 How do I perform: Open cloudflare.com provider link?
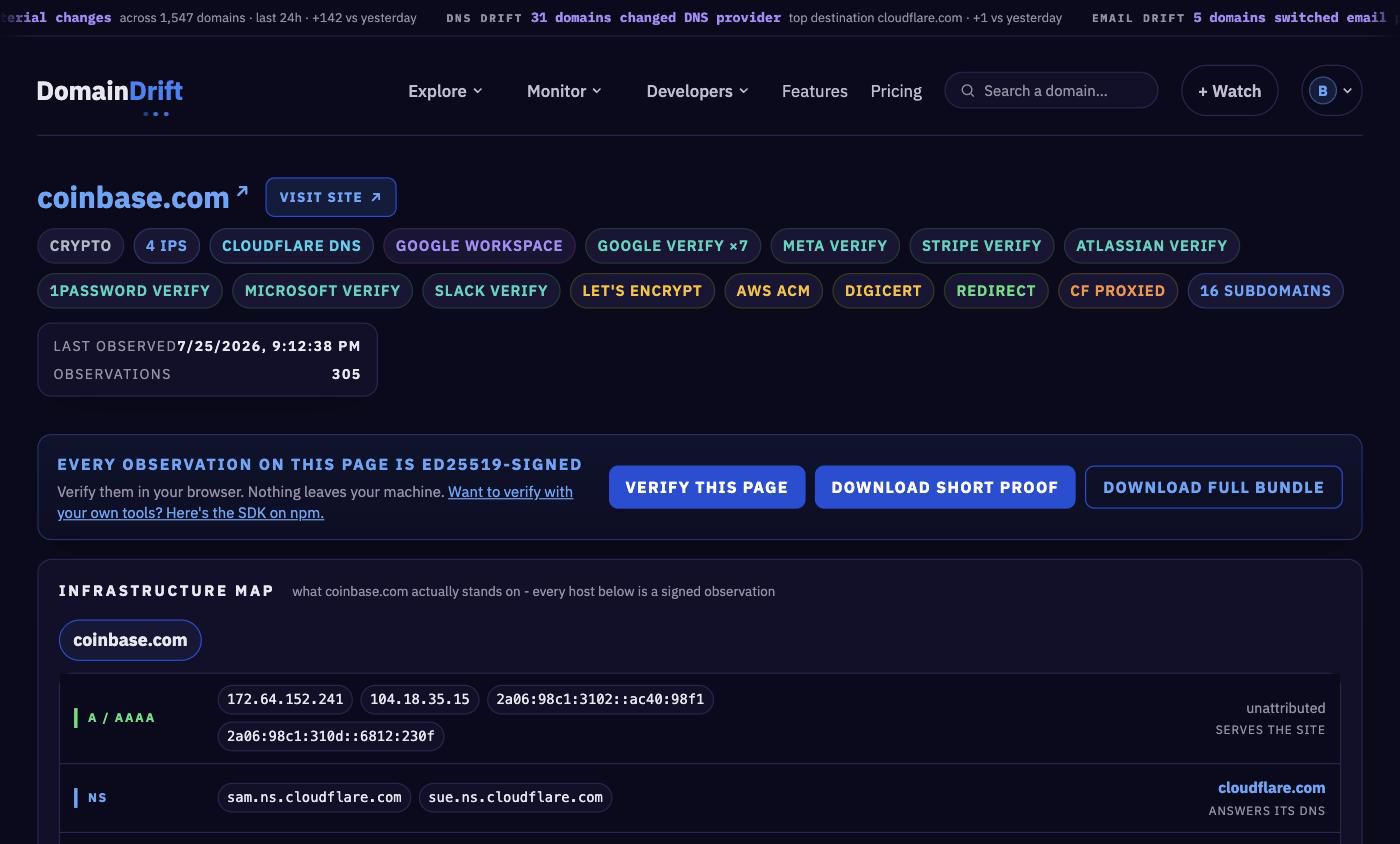[x=1272, y=788]
